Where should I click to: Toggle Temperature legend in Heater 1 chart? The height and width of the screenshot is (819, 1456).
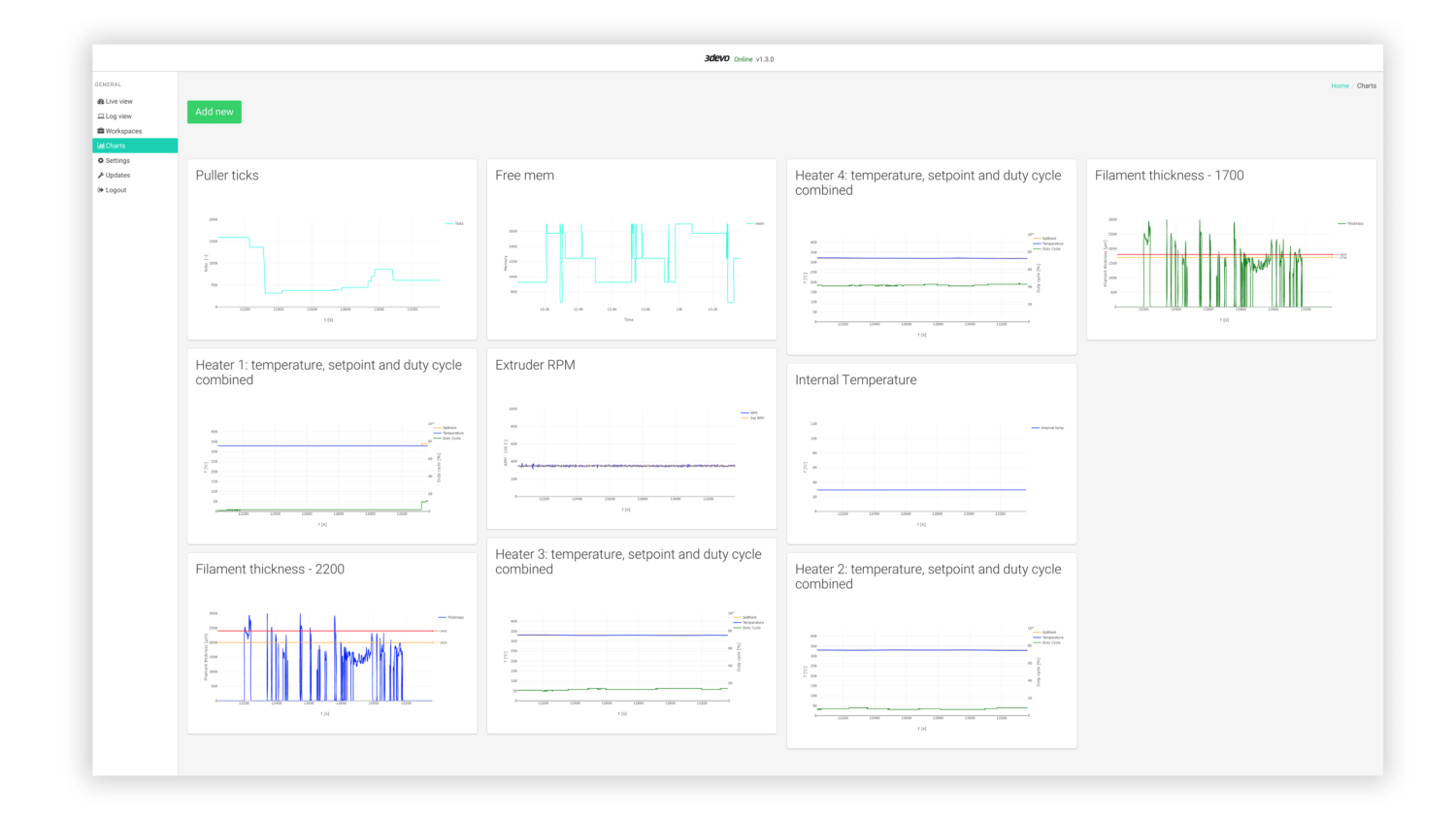click(x=448, y=433)
